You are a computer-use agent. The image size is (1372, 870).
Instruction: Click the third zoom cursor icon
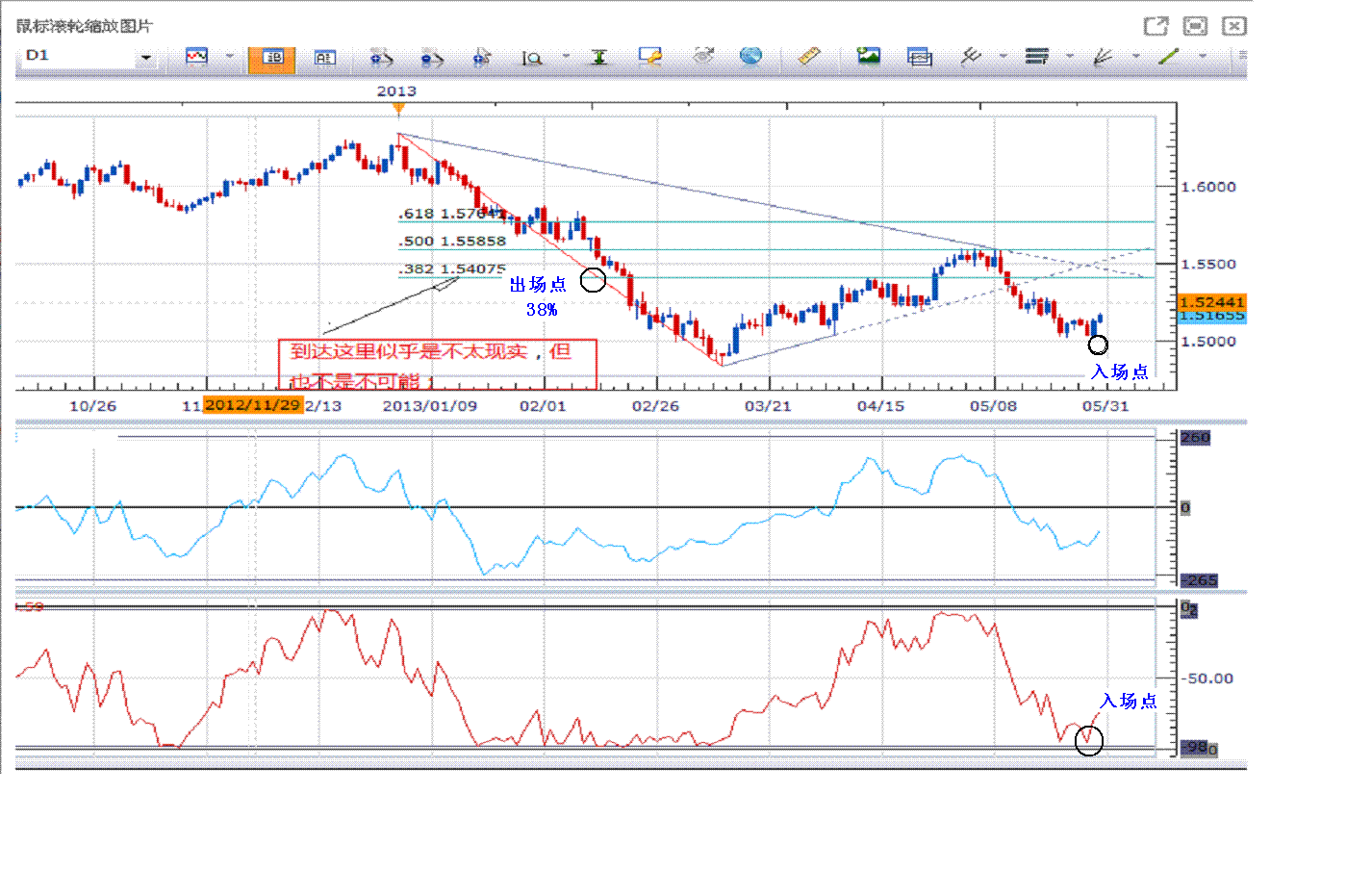click(x=482, y=59)
